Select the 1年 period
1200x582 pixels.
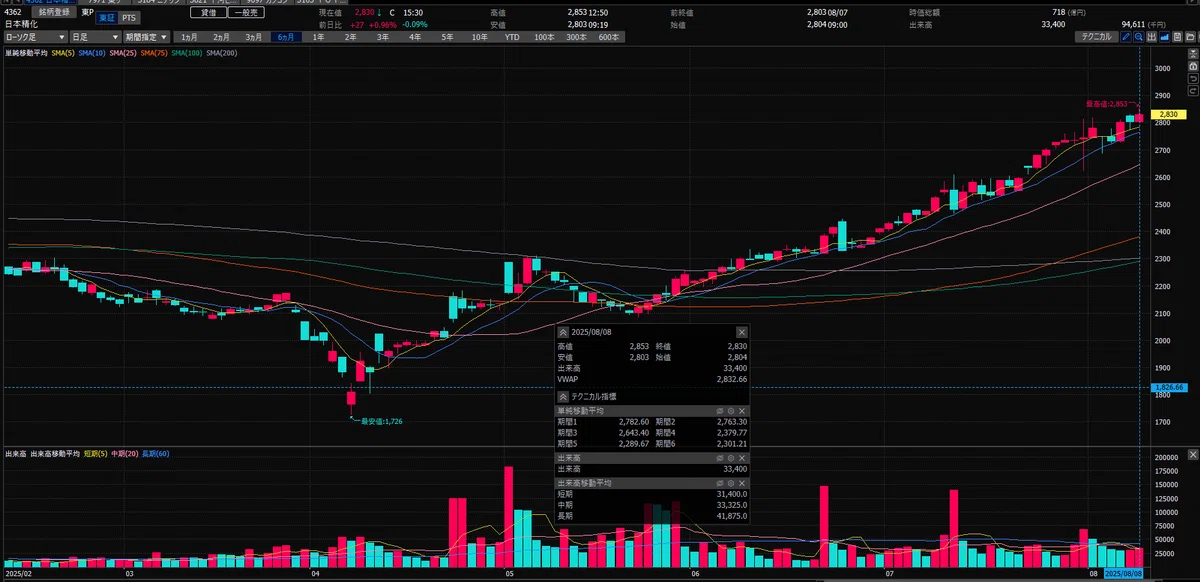(318, 37)
